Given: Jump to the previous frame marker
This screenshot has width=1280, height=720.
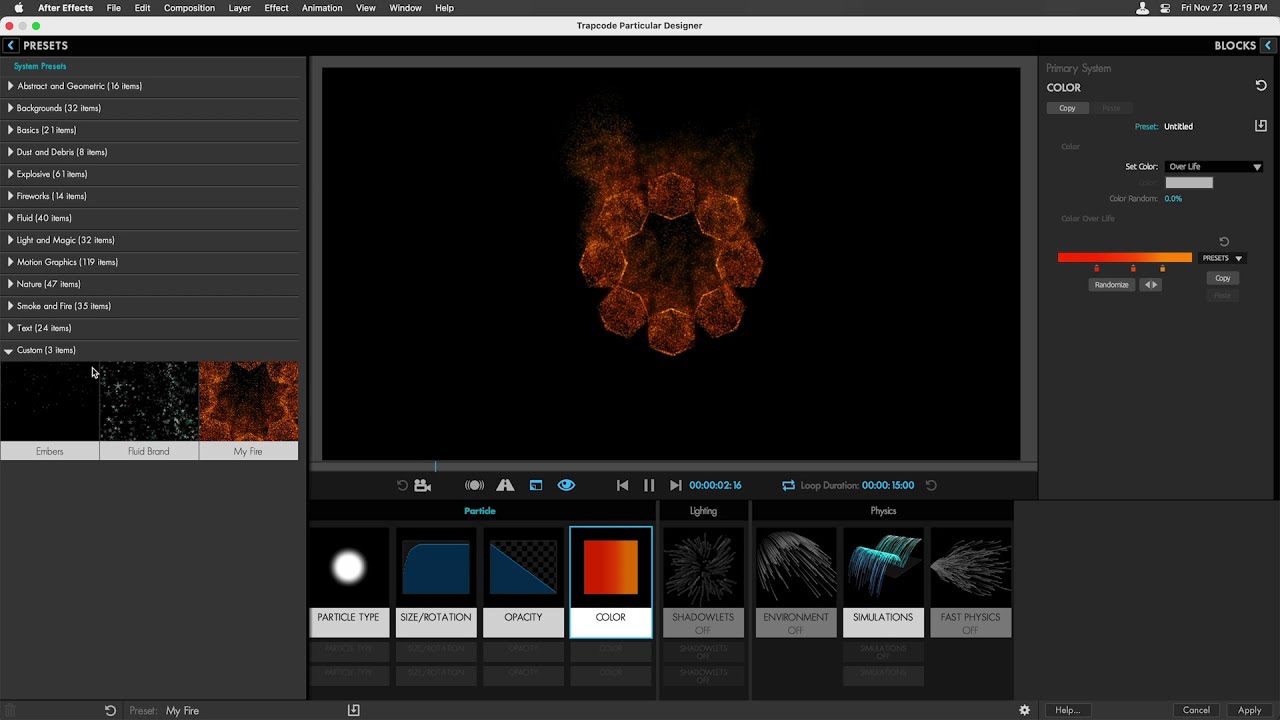Looking at the screenshot, I should pos(622,485).
